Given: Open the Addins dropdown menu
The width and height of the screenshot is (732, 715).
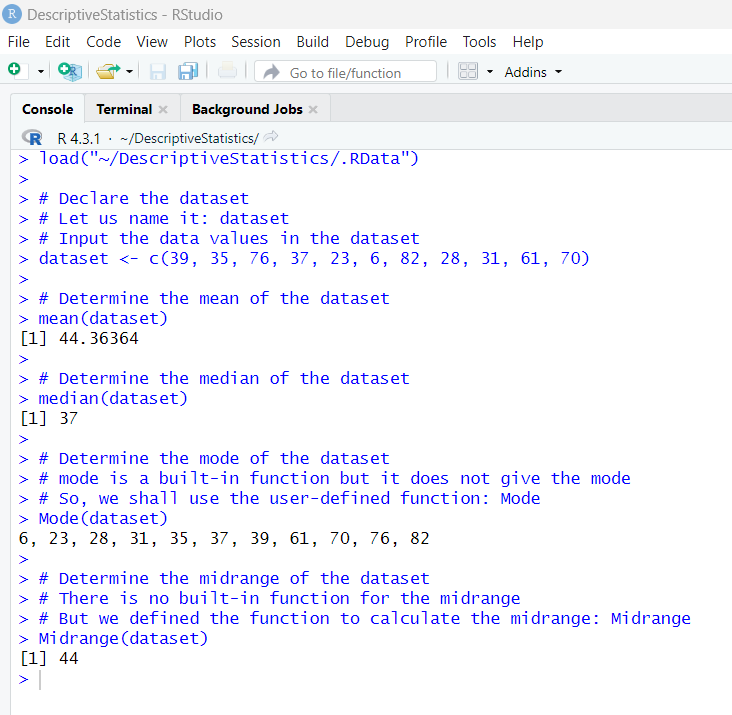Looking at the screenshot, I should coord(533,72).
